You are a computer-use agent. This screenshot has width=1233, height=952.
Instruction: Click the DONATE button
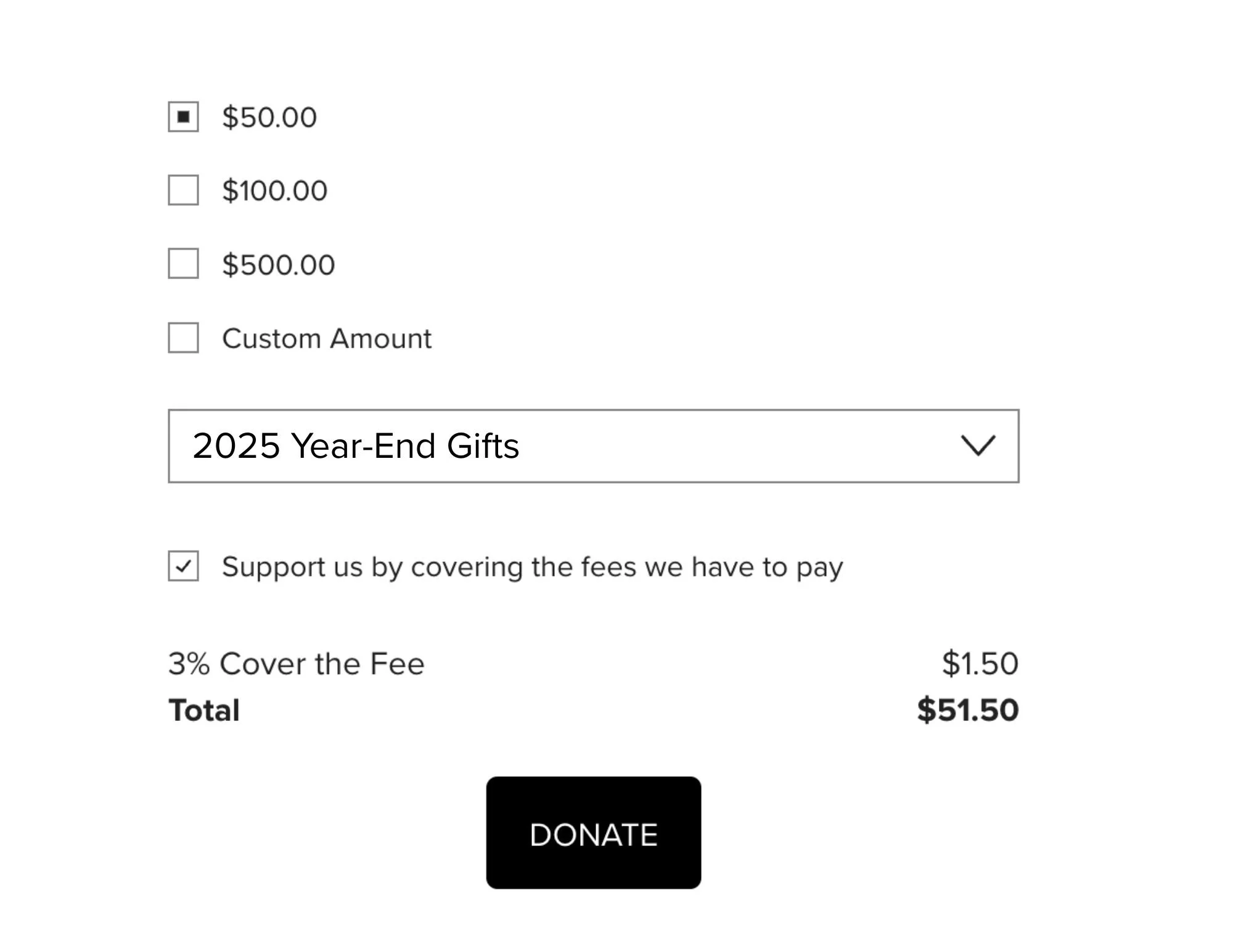coord(593,832)
